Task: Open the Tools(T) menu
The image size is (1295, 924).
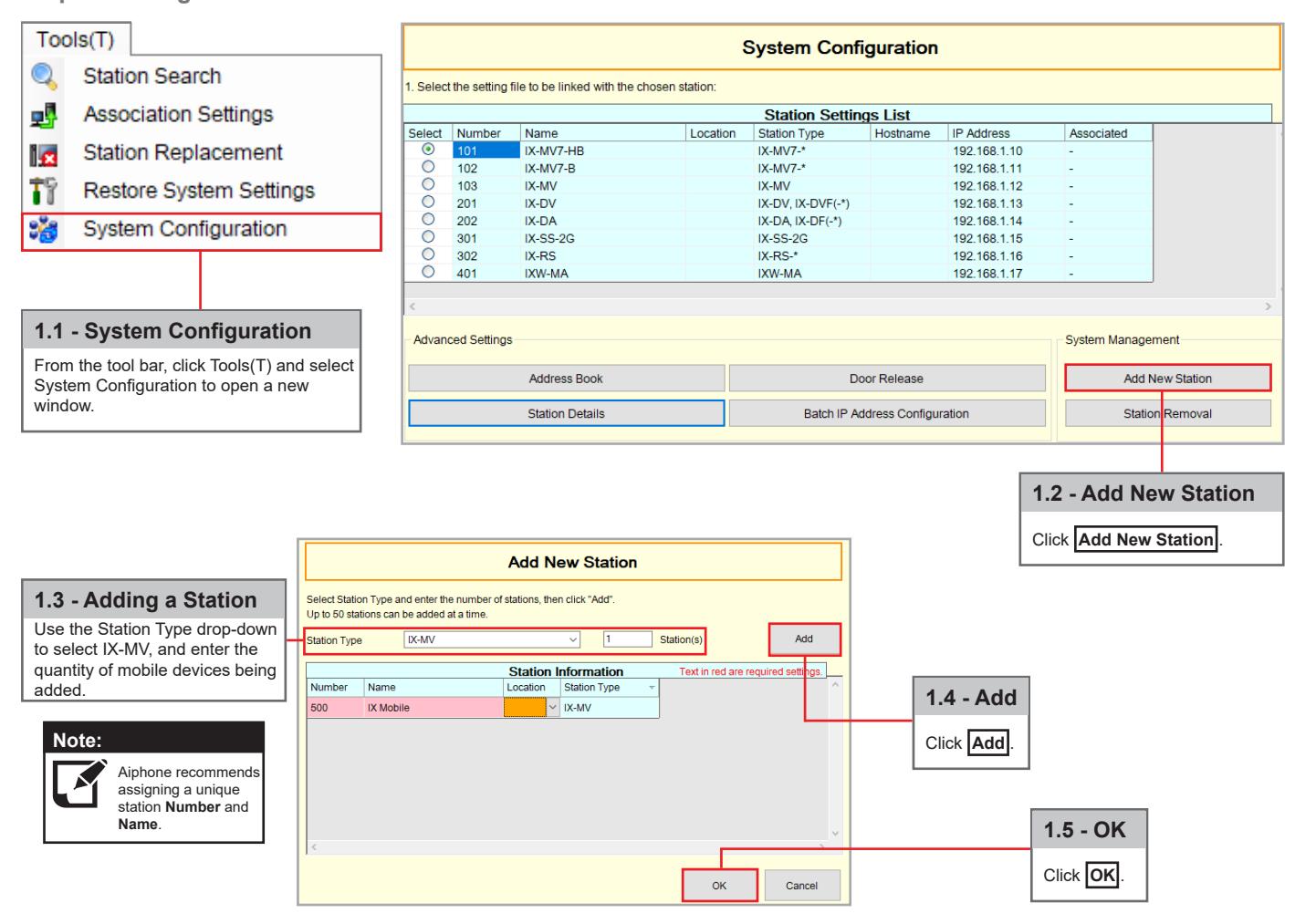Action: pyautogui.click(x=76, y=40)
